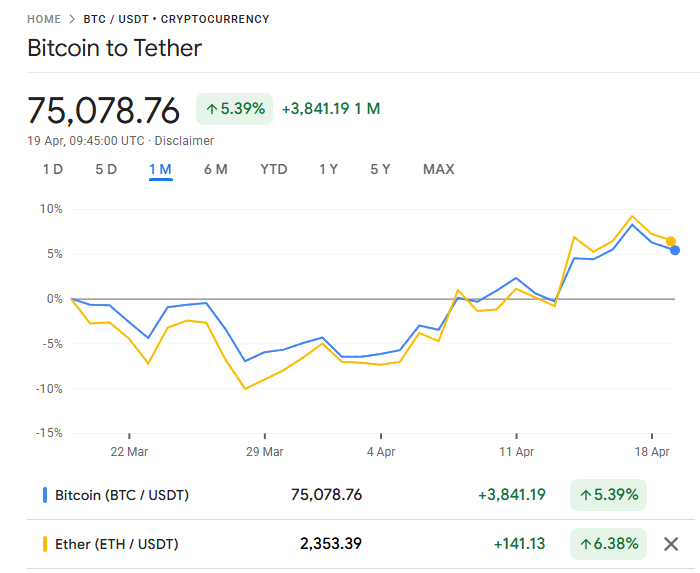Select the 1 M range tab
Viewport: 700px width, 573px height.
click(x=160, y=169)
